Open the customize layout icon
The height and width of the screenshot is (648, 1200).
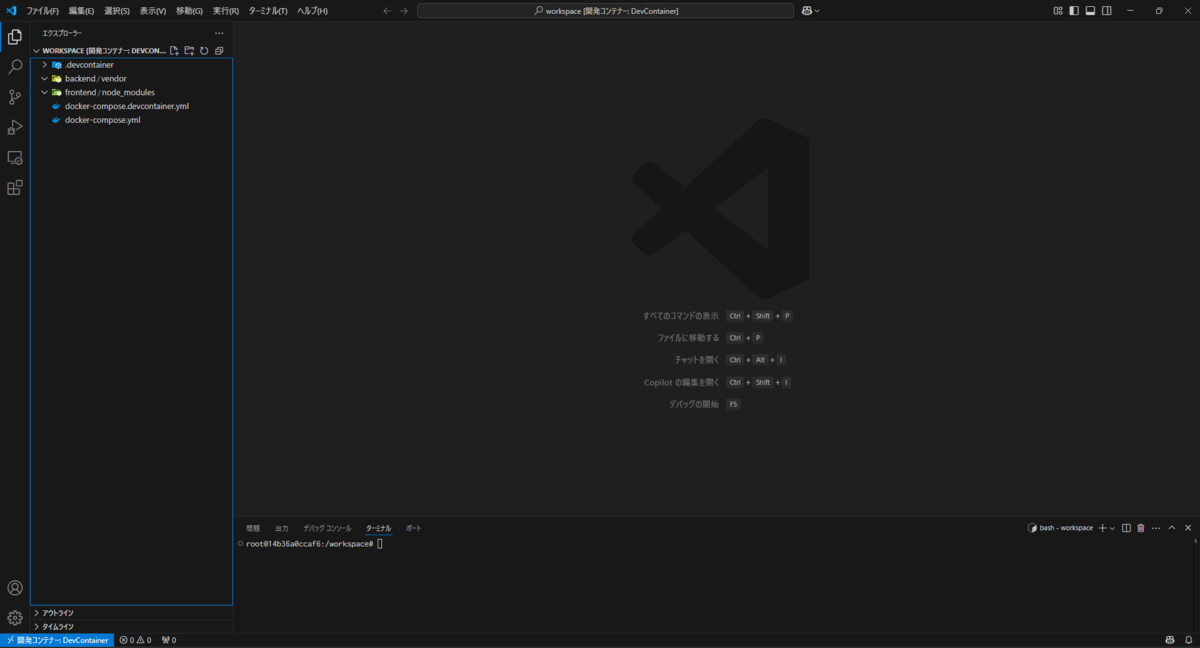(x=1058, y=11)
